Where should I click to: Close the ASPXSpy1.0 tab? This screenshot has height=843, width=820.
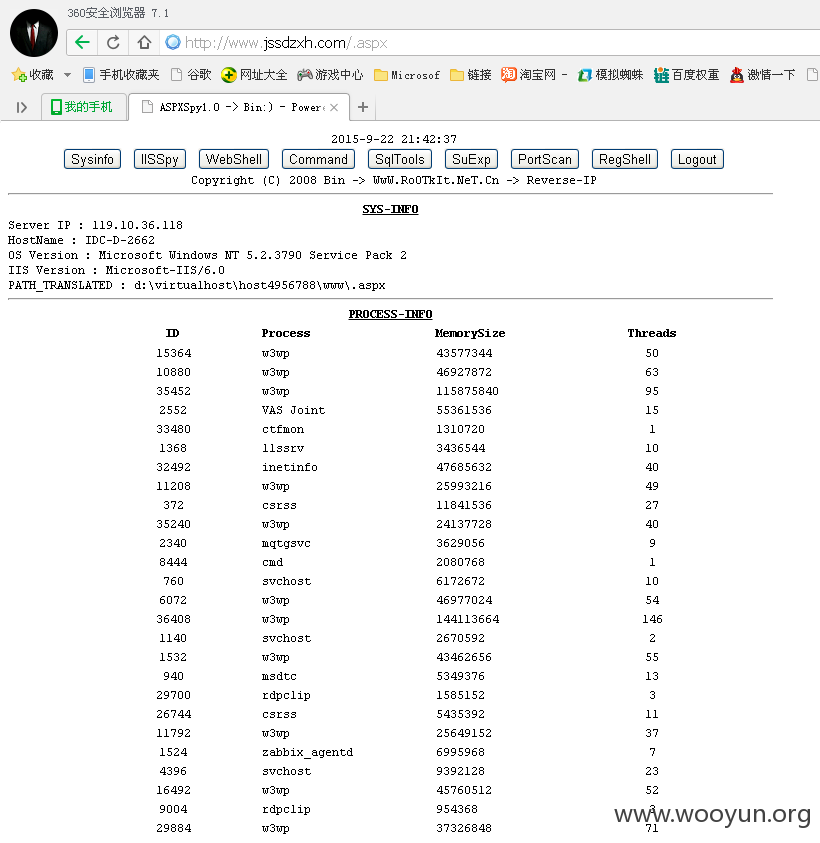point(334,108)
